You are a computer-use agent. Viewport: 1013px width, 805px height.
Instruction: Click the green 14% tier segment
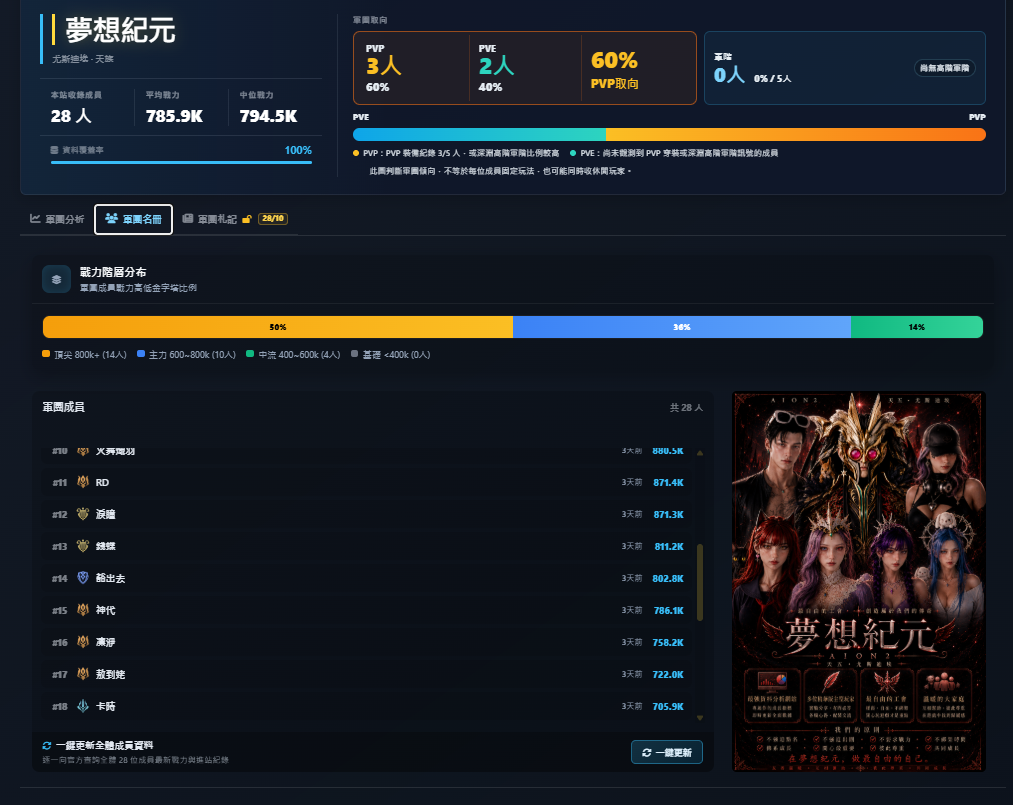click(917, 327)
